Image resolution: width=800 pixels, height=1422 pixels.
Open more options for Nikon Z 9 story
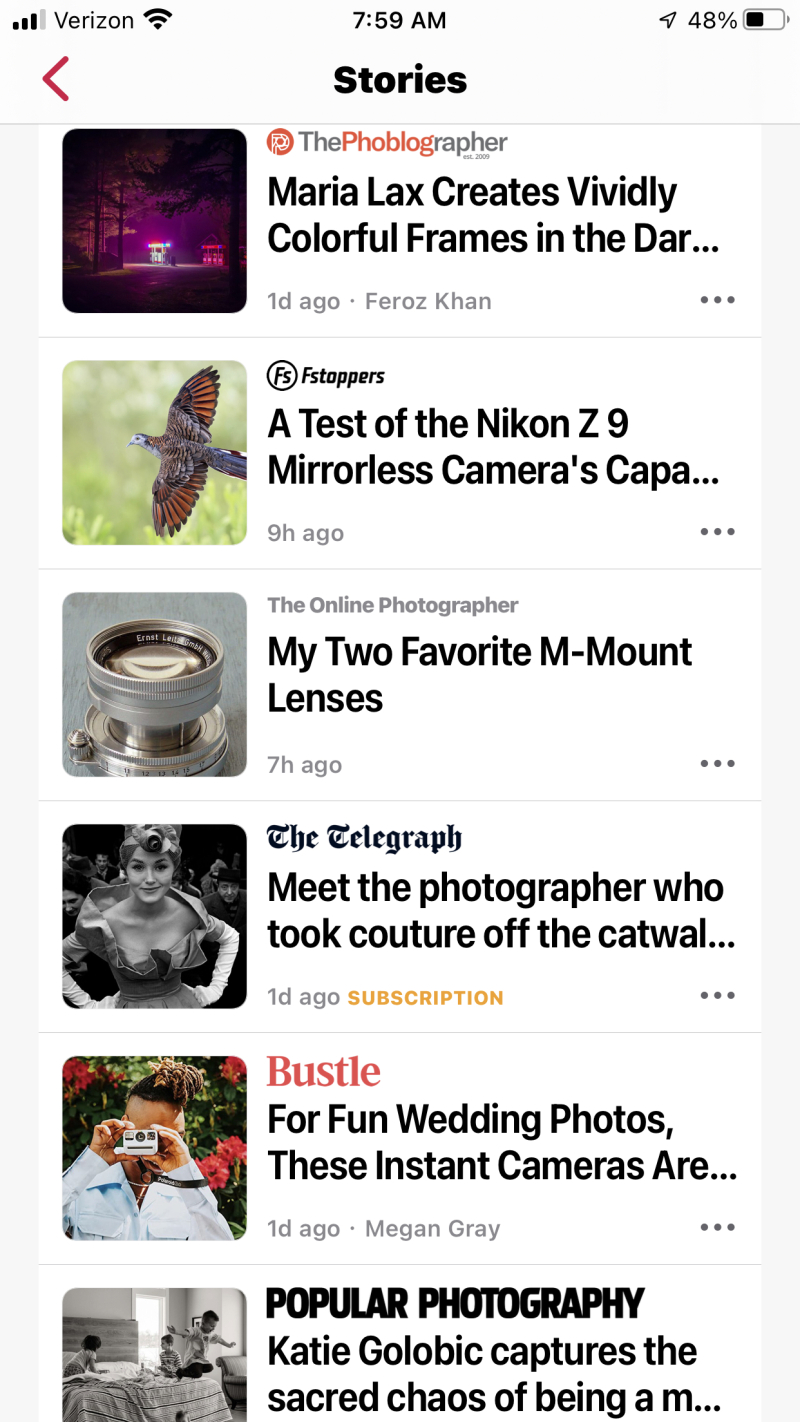click(x=718, y=532)
